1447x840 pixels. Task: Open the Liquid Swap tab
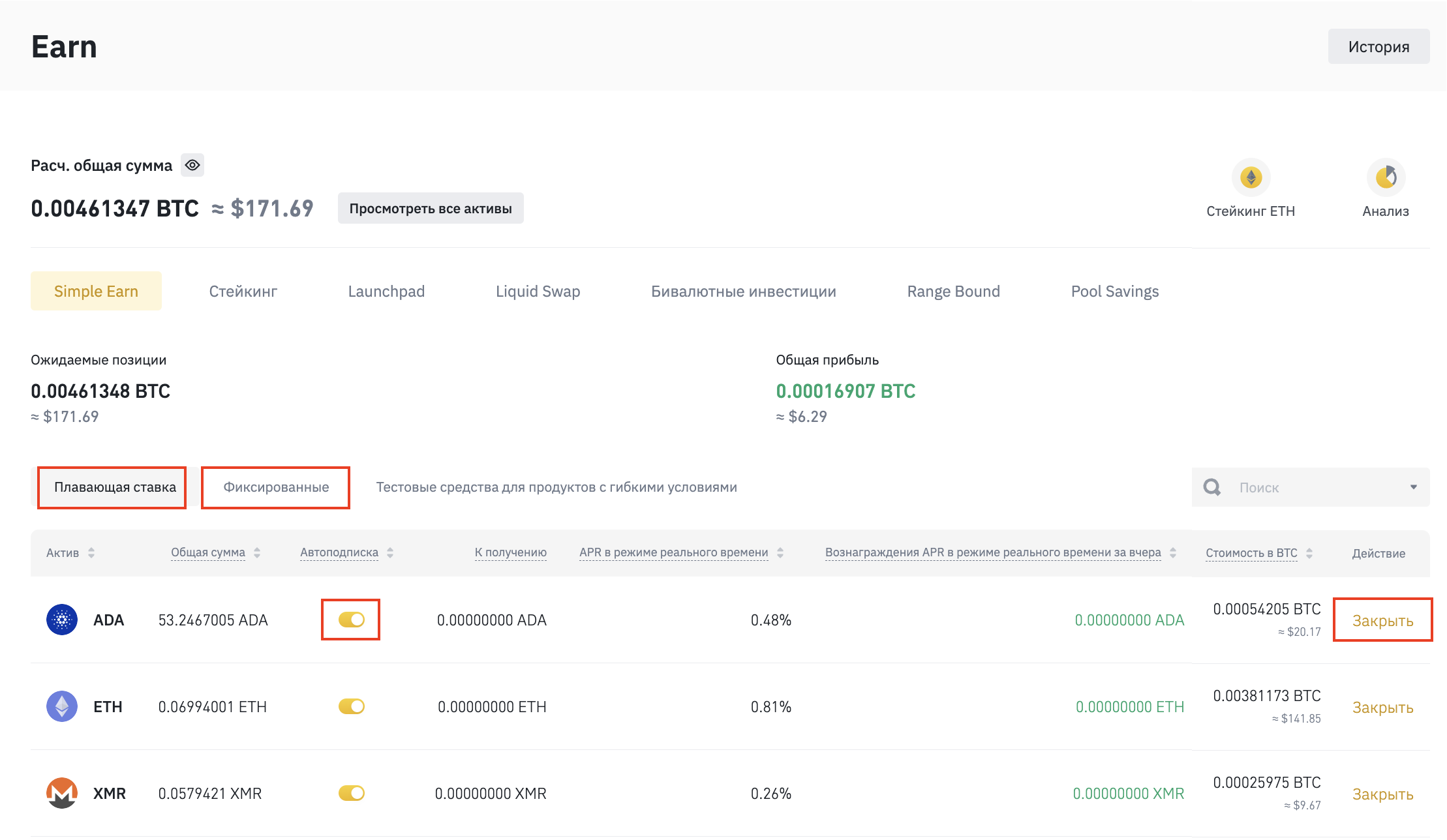[538, 291]
